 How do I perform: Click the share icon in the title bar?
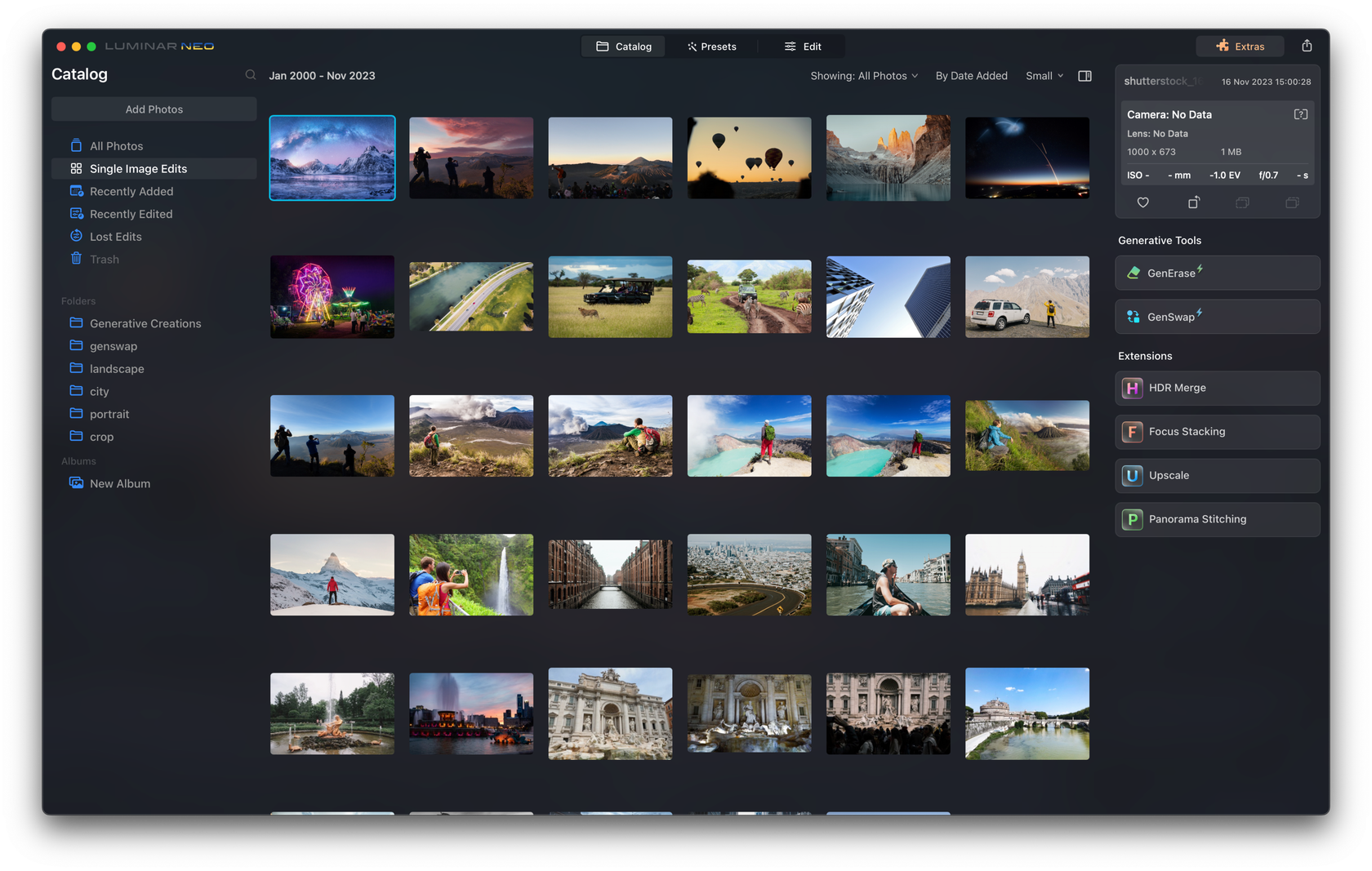tap(1307, 46)
